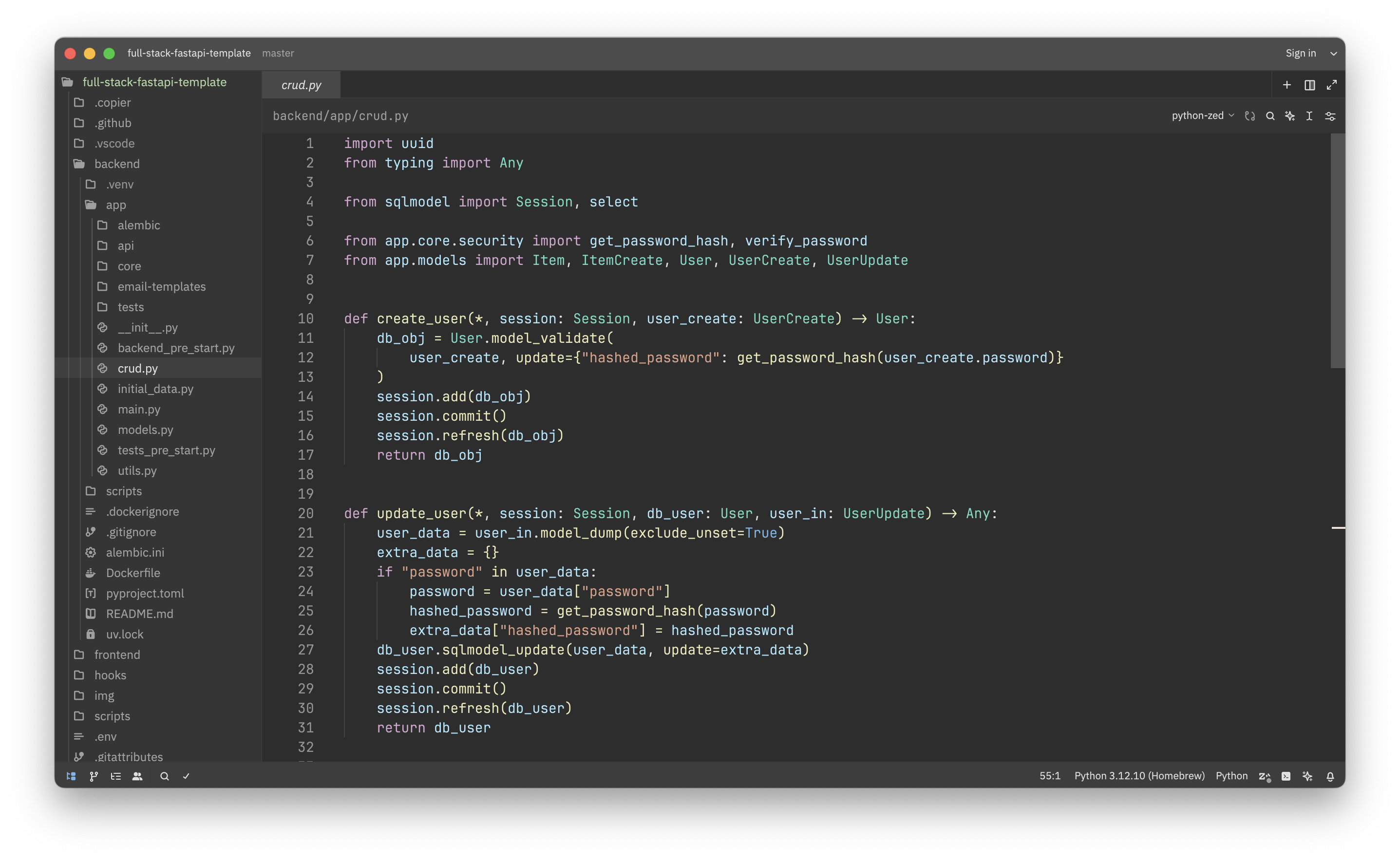Collapse the backend folder
The height and width of the screenshot is (860, 1400).
click(158, 164)
